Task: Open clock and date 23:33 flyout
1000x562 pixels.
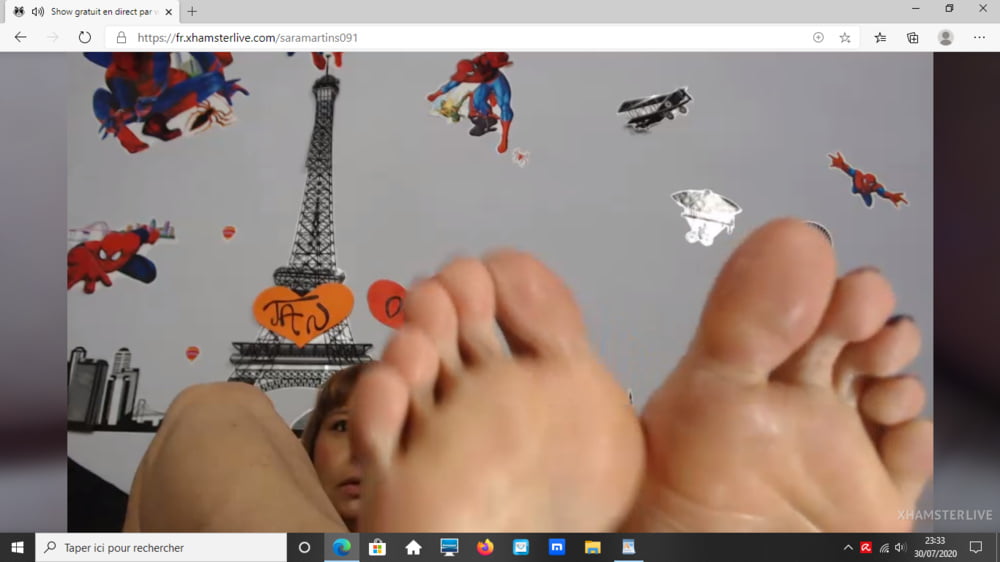Action: click(x=935, y=547)
